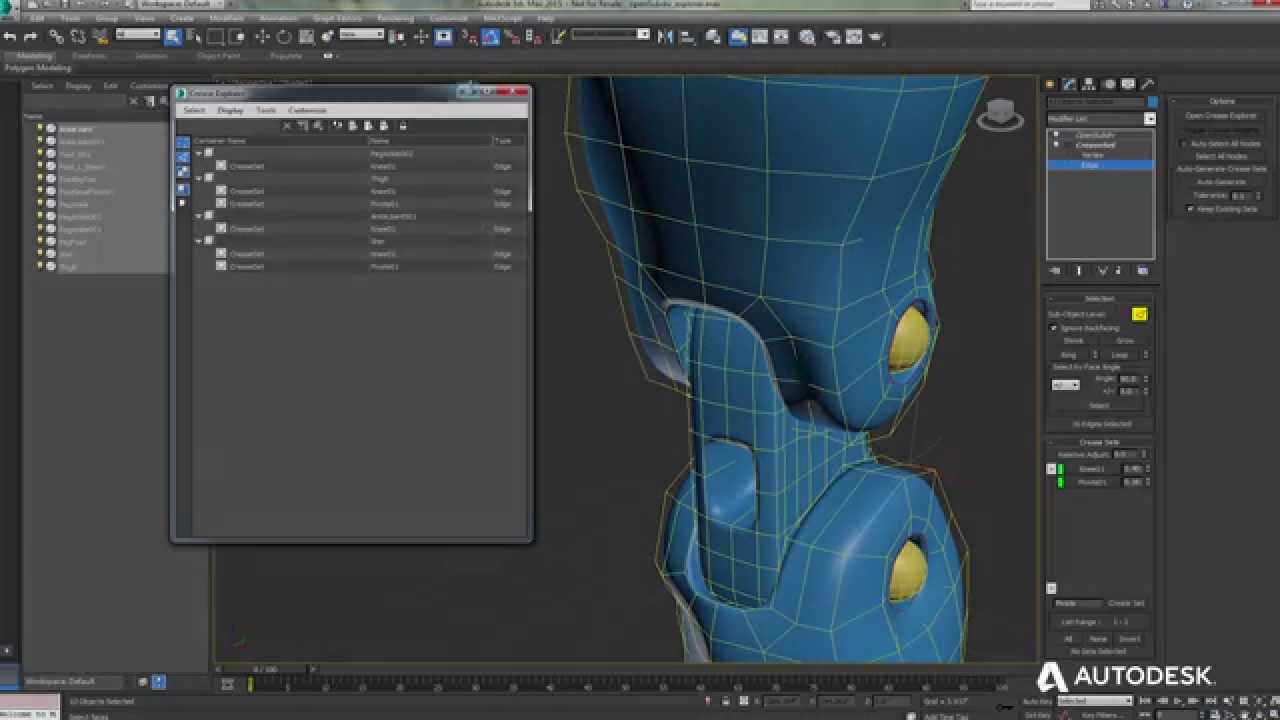Open the Modify command panel tab
Viewport: 1280px width, 720px height.
tap(1069, 84)
